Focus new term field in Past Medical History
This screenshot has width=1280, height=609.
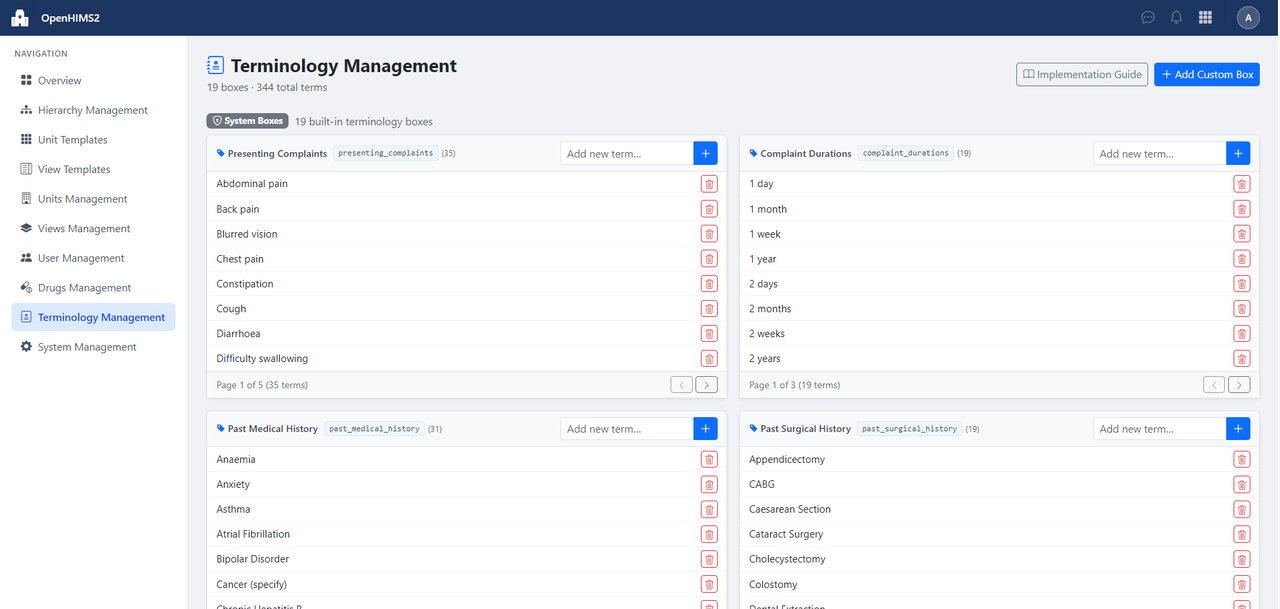(627, 428)
